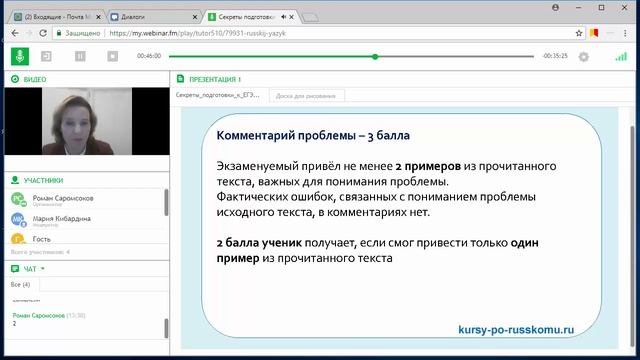This screenshot has height=360, width=640.
Task: Bookmark this page with star icon
Action: [579, 33]
